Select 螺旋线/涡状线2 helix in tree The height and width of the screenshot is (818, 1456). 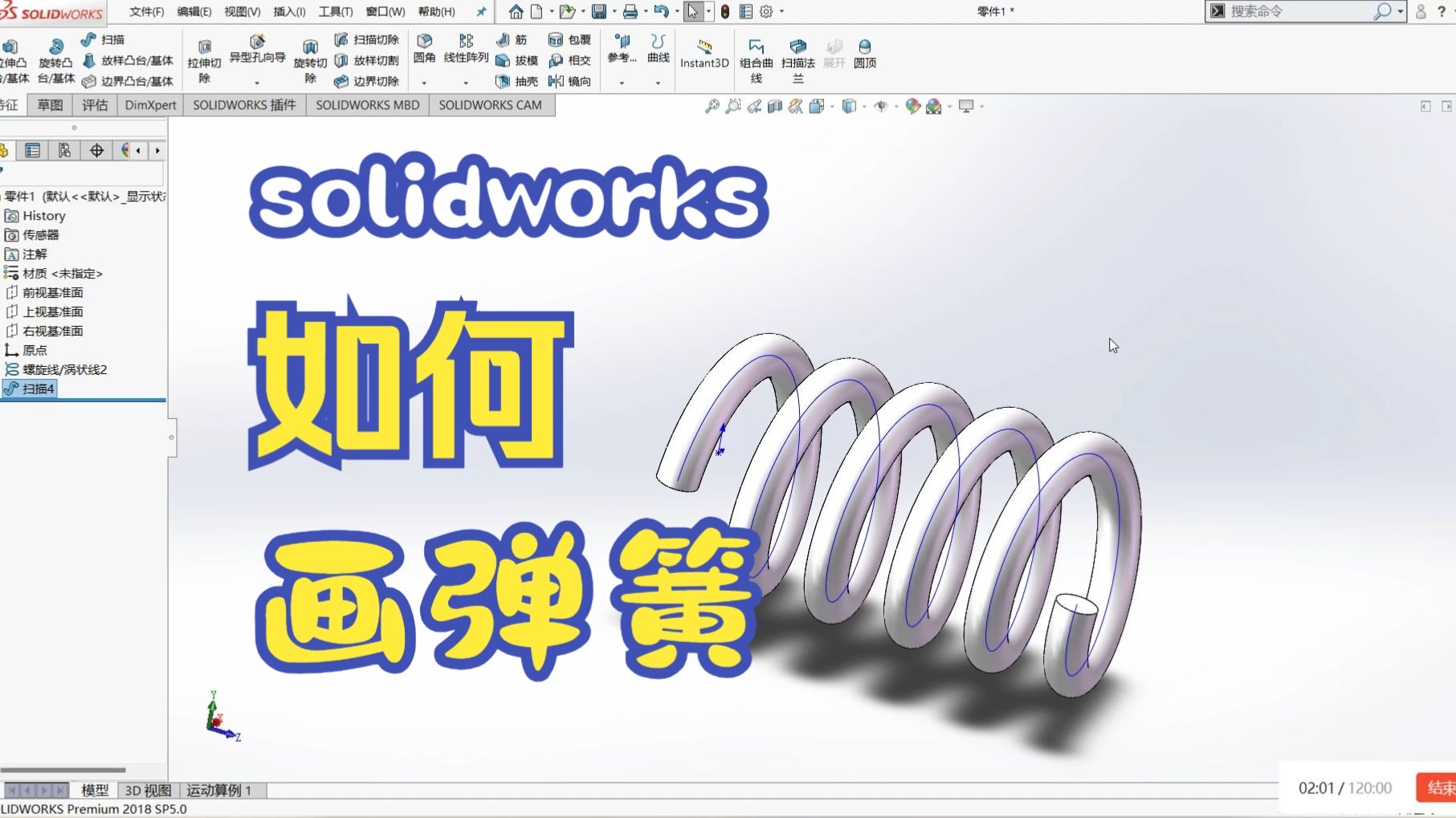point(56,369)
